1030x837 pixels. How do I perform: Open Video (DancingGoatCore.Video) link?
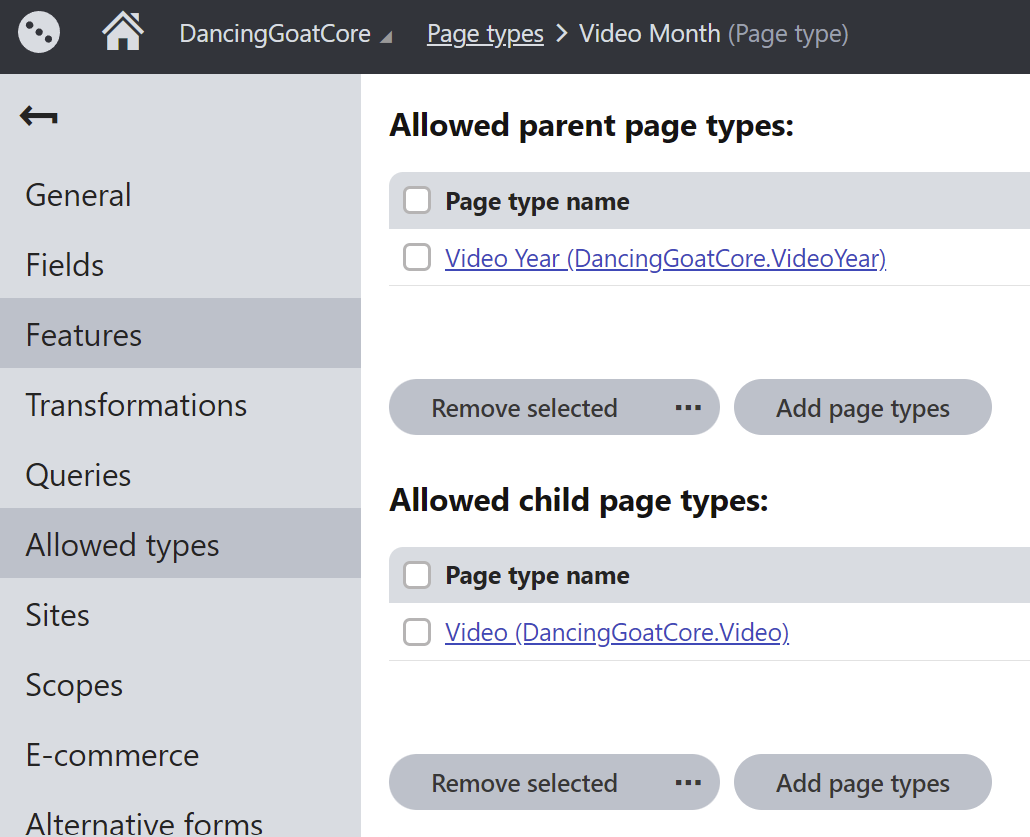point(617,633)
